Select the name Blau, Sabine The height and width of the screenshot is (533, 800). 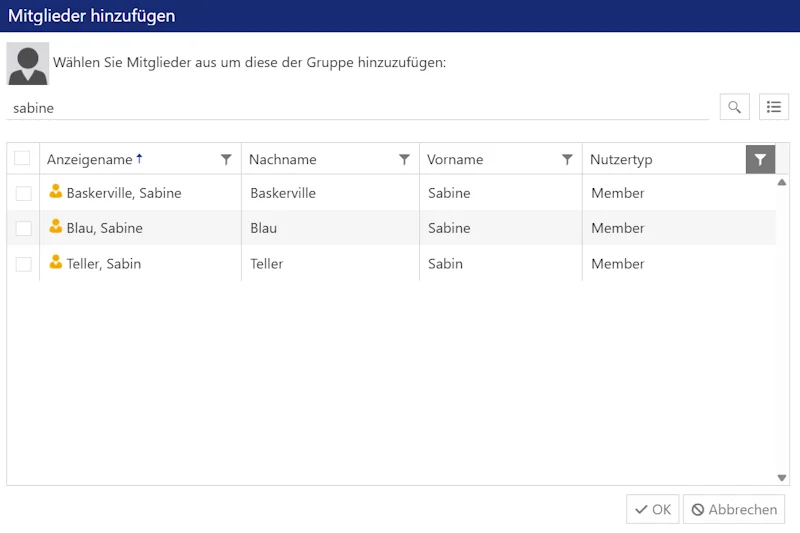(105, 228)
